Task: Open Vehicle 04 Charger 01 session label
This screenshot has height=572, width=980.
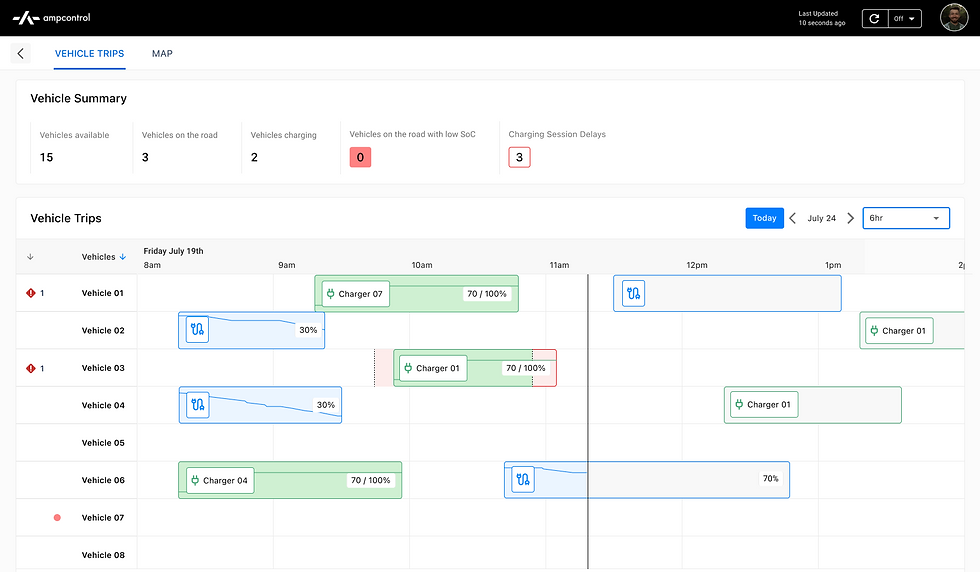Action: click(x=764, y=404)
